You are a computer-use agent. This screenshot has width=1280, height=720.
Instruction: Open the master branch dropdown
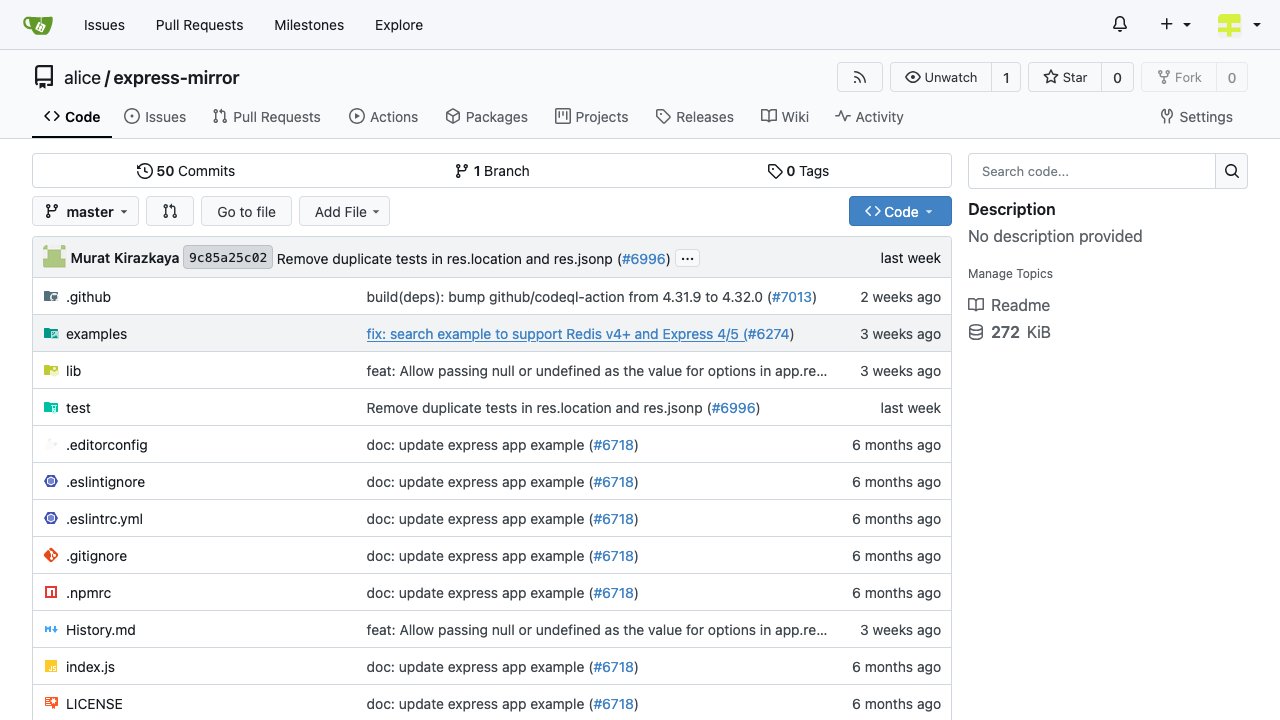86,211
